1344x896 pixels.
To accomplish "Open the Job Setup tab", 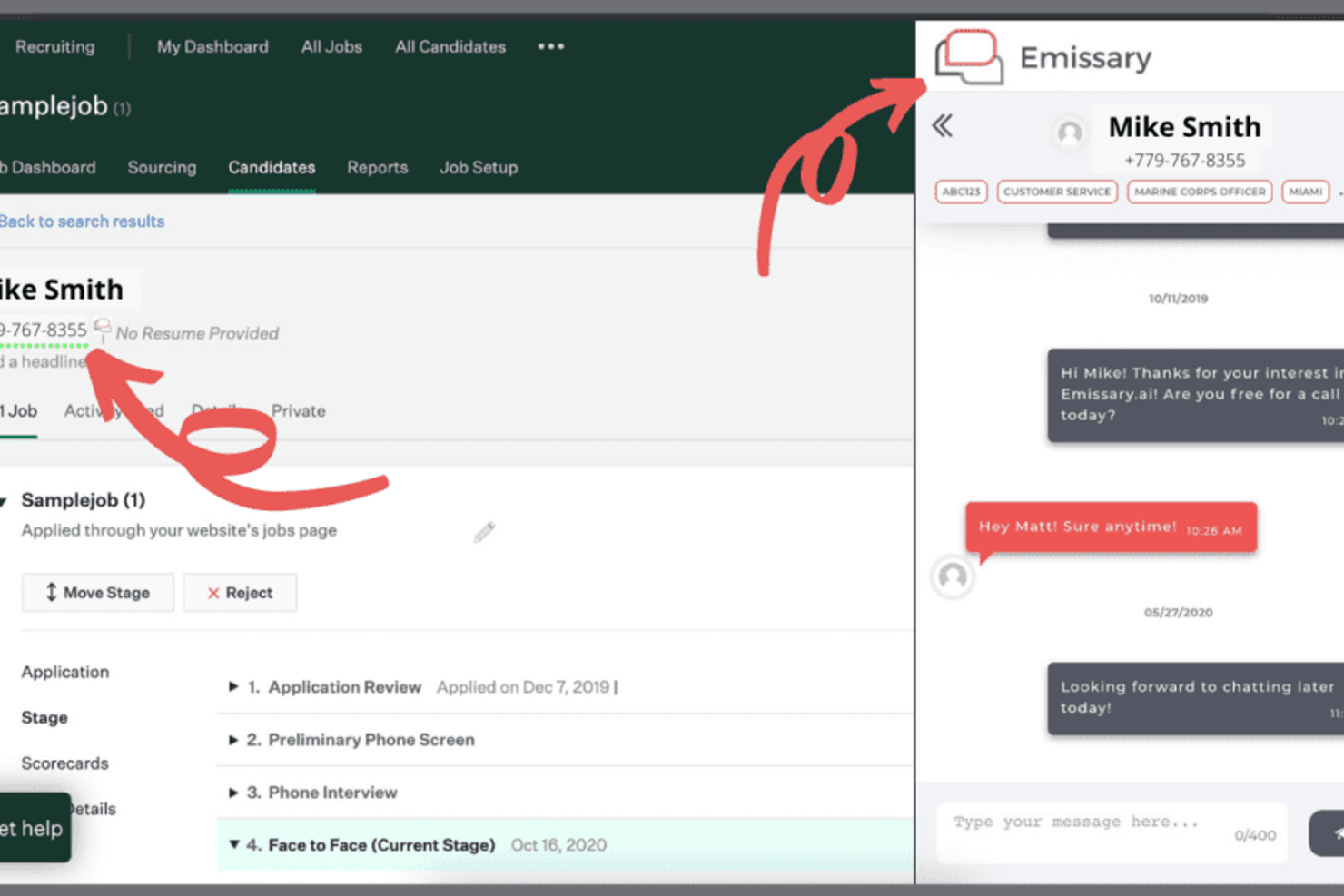I will tap(479, 168).
